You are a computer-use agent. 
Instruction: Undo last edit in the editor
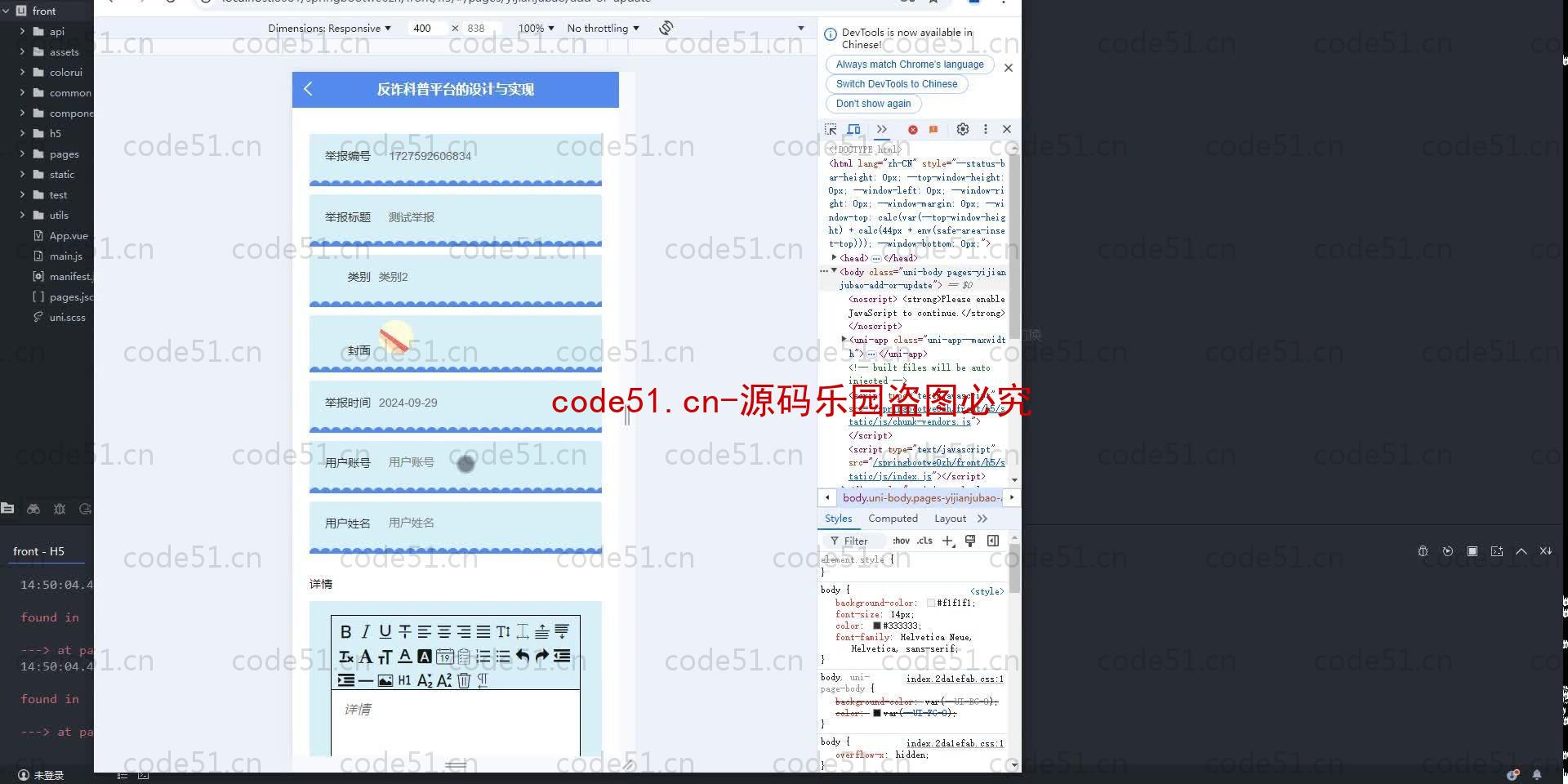tap(523, 656)
